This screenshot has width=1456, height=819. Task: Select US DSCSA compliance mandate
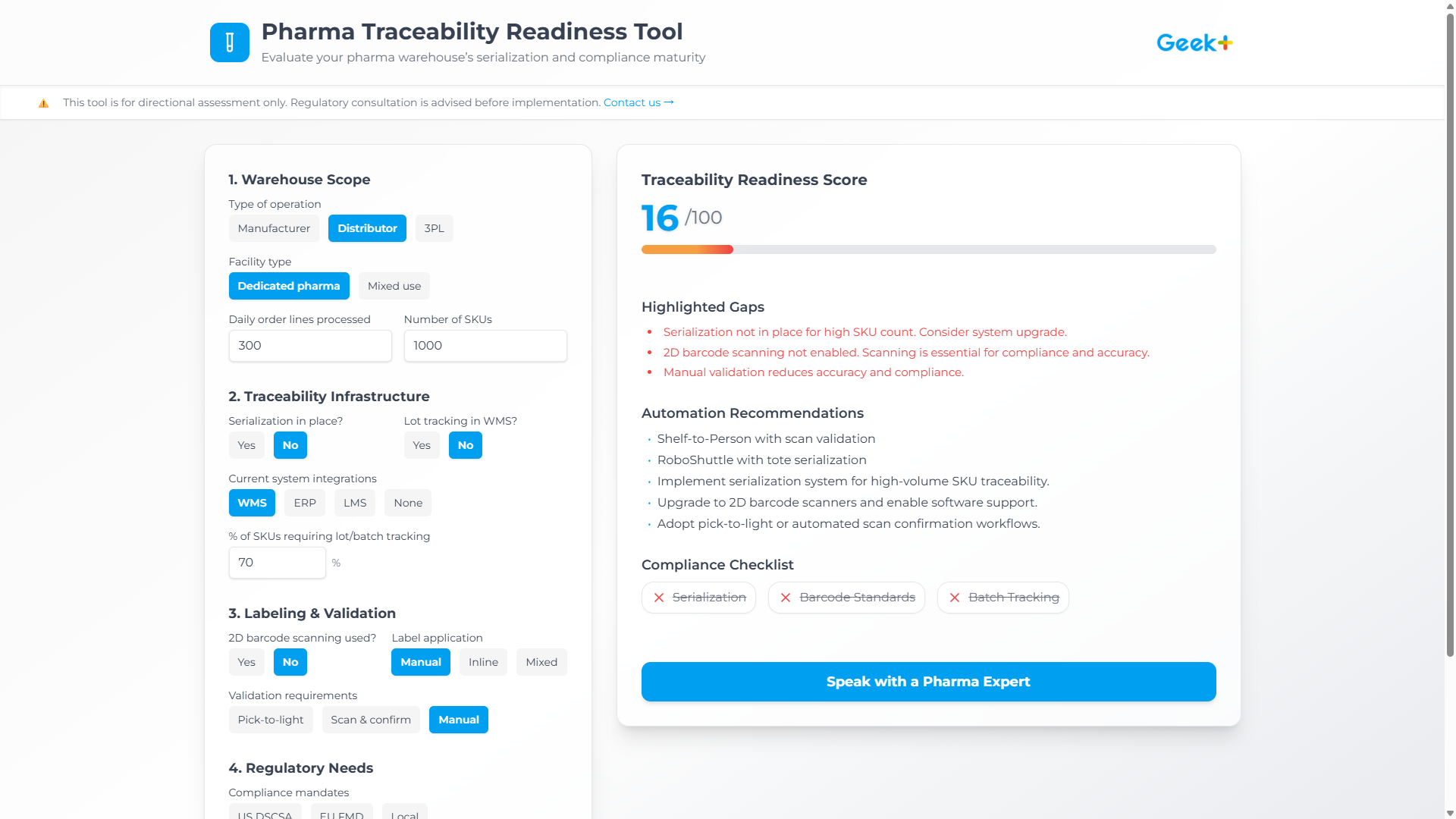coord(265,814)
